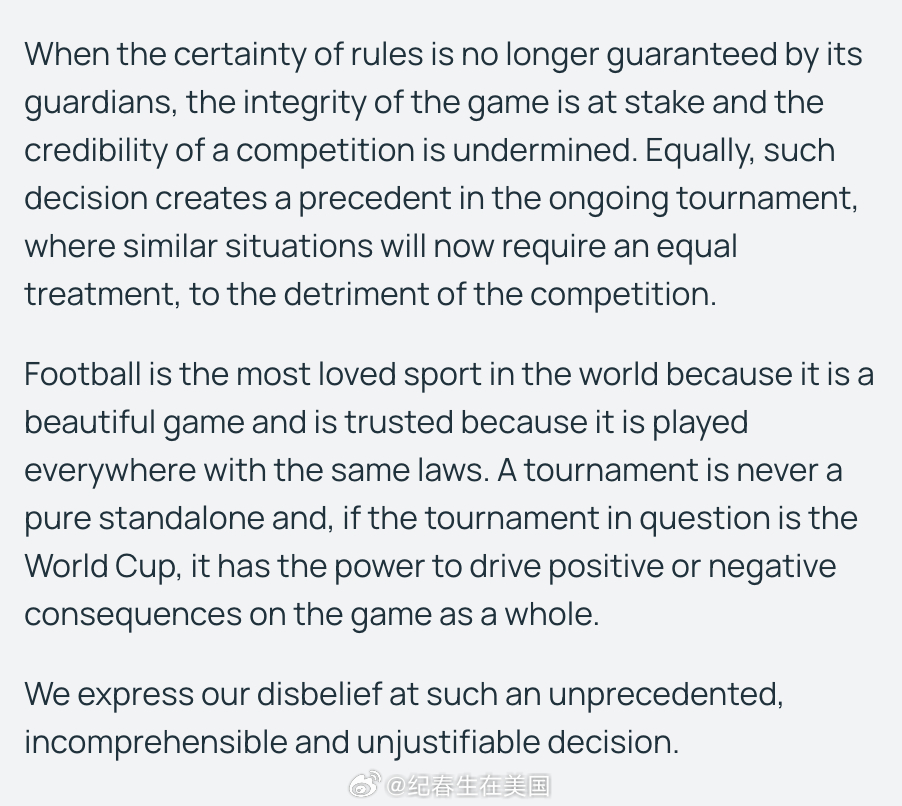The height and width of the screenshot is (806, 902).
Task: Click the word 'detriment' in first paragraph
Action: click(x=356, y=294)
